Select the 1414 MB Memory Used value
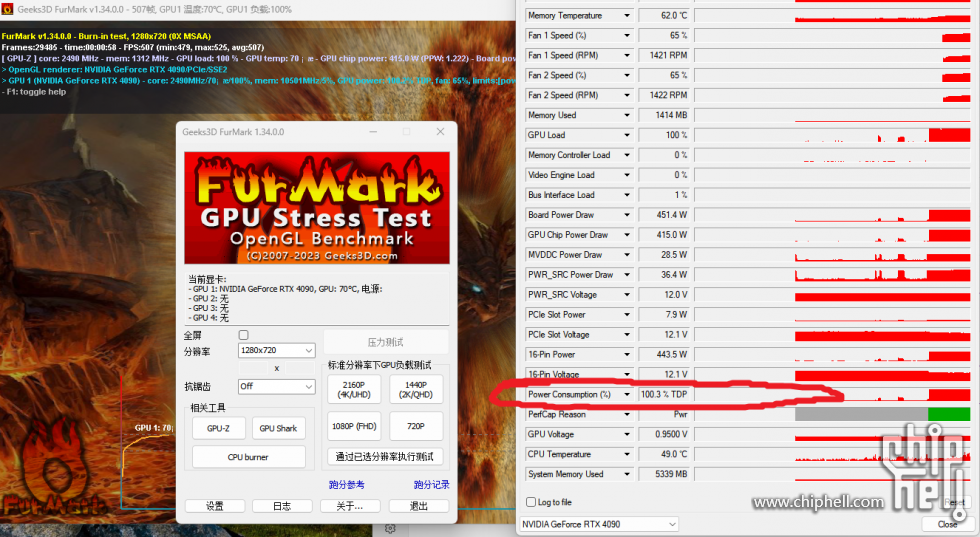This screenshot has width=980, height=537. click(664, 116)
